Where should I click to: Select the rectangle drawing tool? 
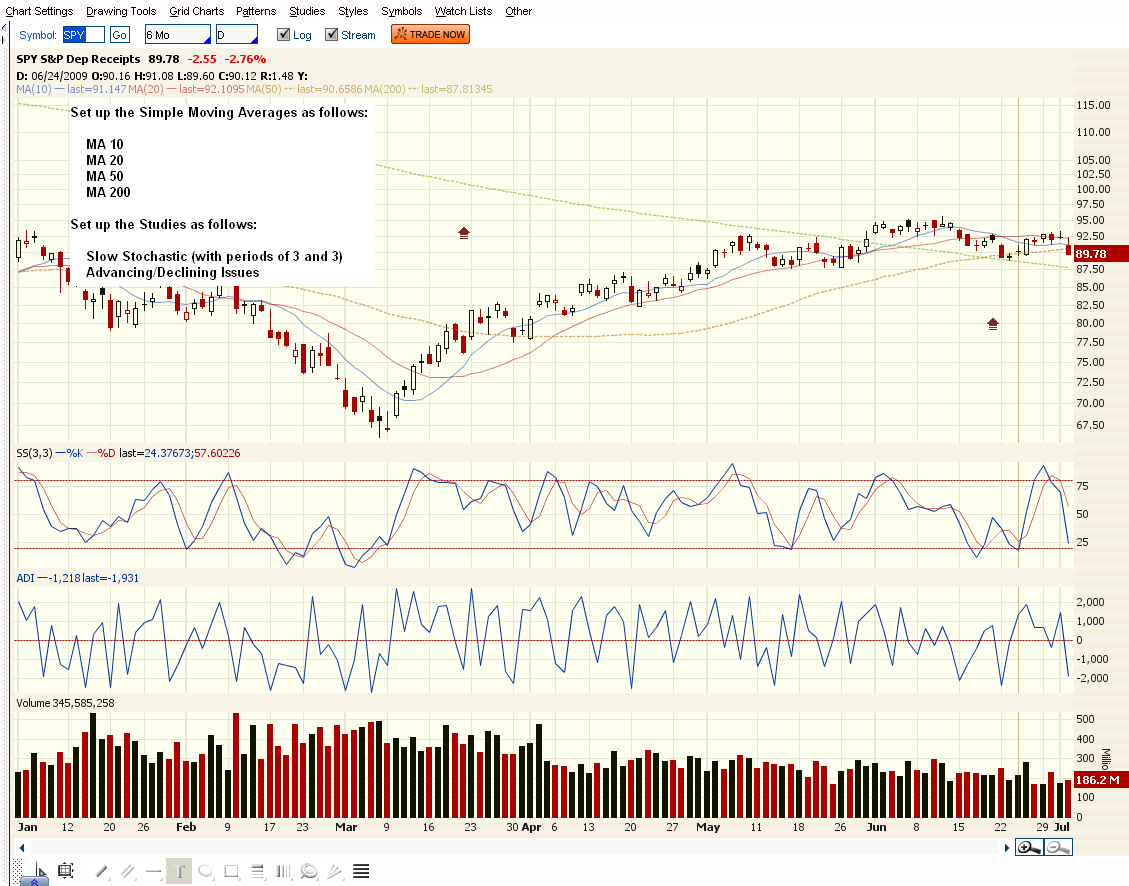pyautogui.click(x=231, y=872)
